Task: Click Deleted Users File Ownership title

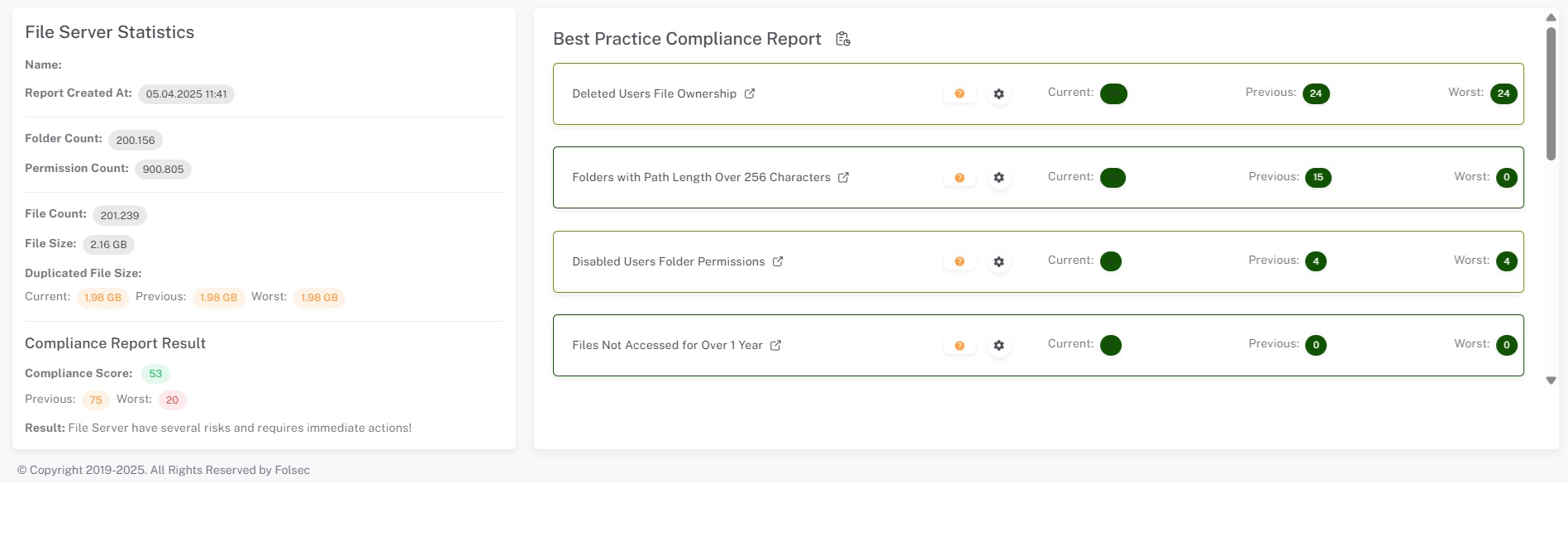Action: (654, 93)
